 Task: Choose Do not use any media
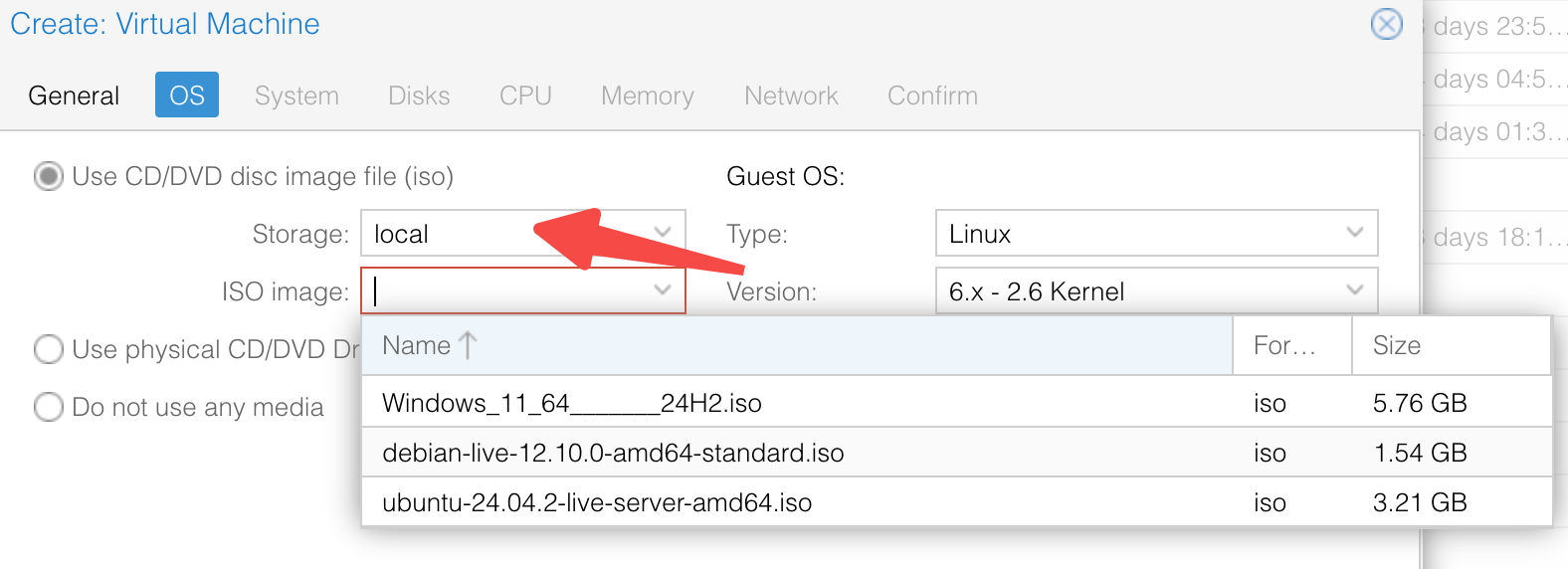[x=49, y=407]
